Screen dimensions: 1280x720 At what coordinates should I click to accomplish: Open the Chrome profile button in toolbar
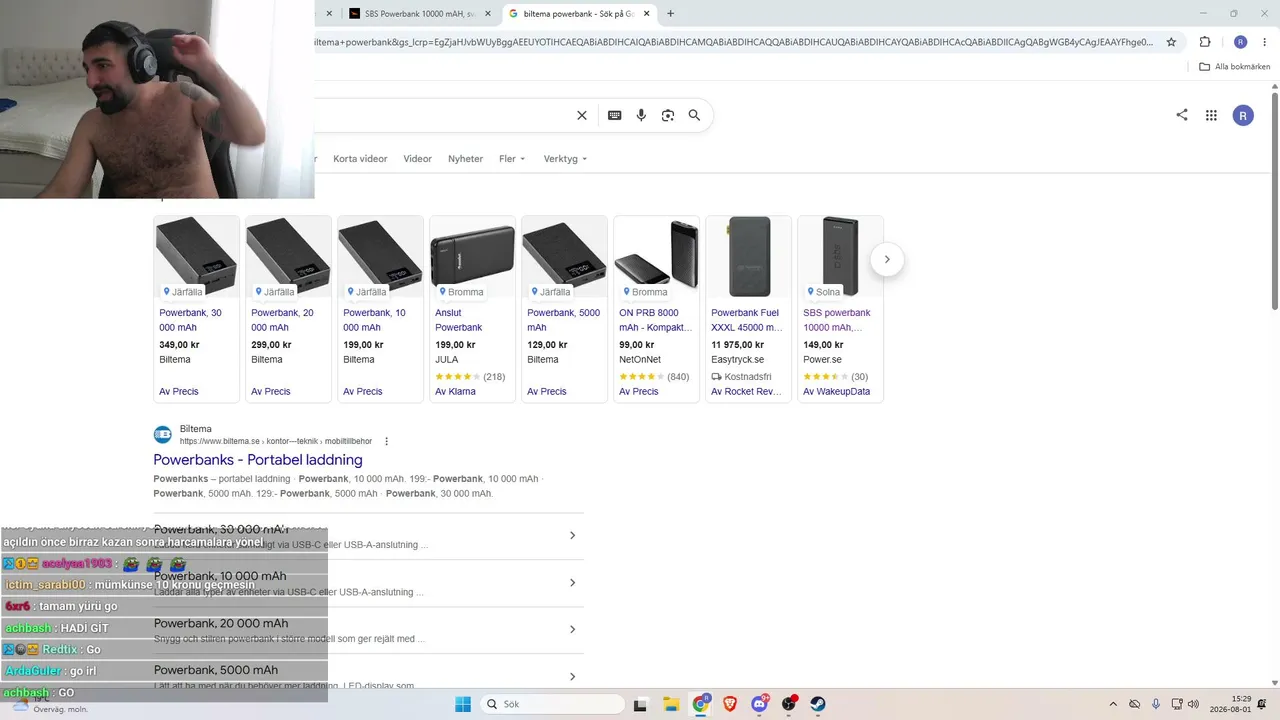tap(1240, 42)
